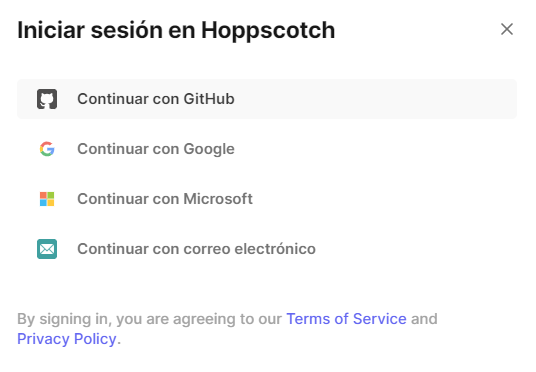
Task: Open the Terms of Service link
Action: pyautogui.click(x=346, y=319)
